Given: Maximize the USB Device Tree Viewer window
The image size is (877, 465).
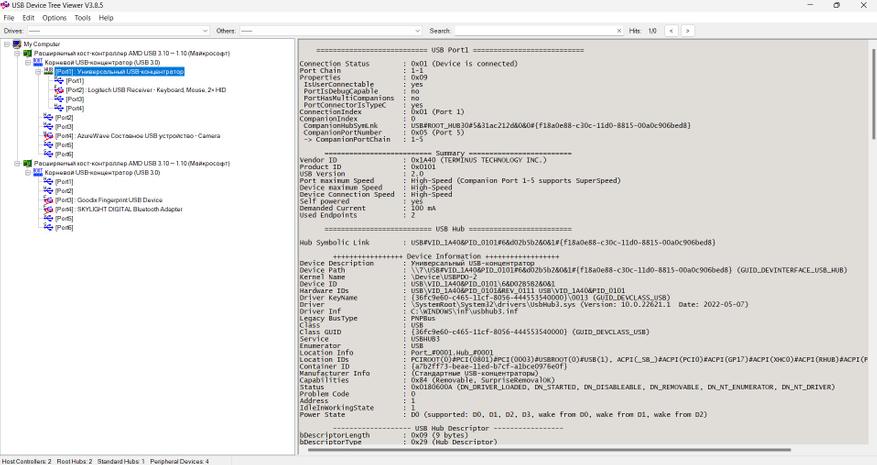Looking at the screenshot, I should [x=837, y=5].
